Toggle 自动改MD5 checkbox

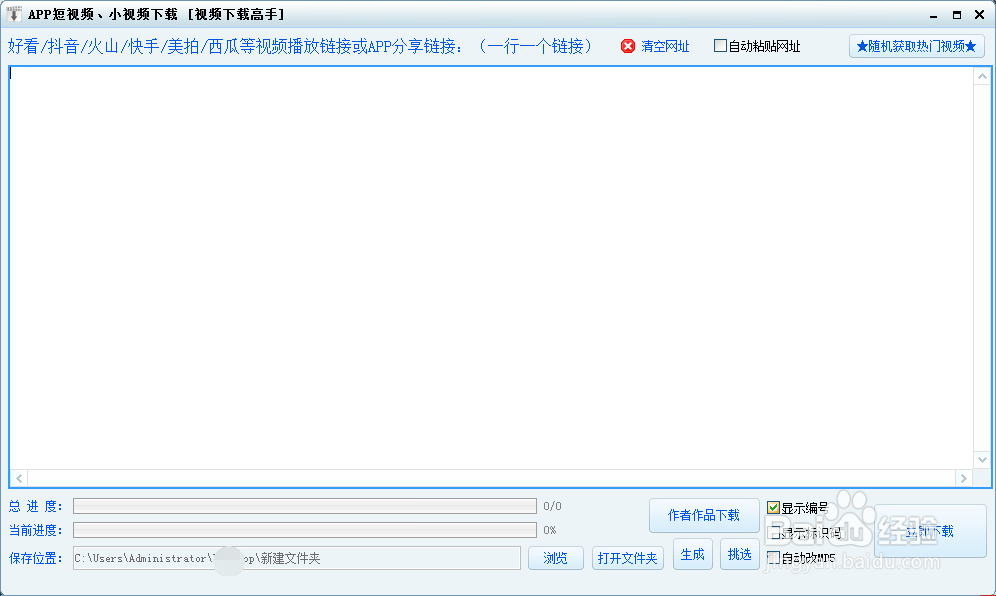[773, 557]
